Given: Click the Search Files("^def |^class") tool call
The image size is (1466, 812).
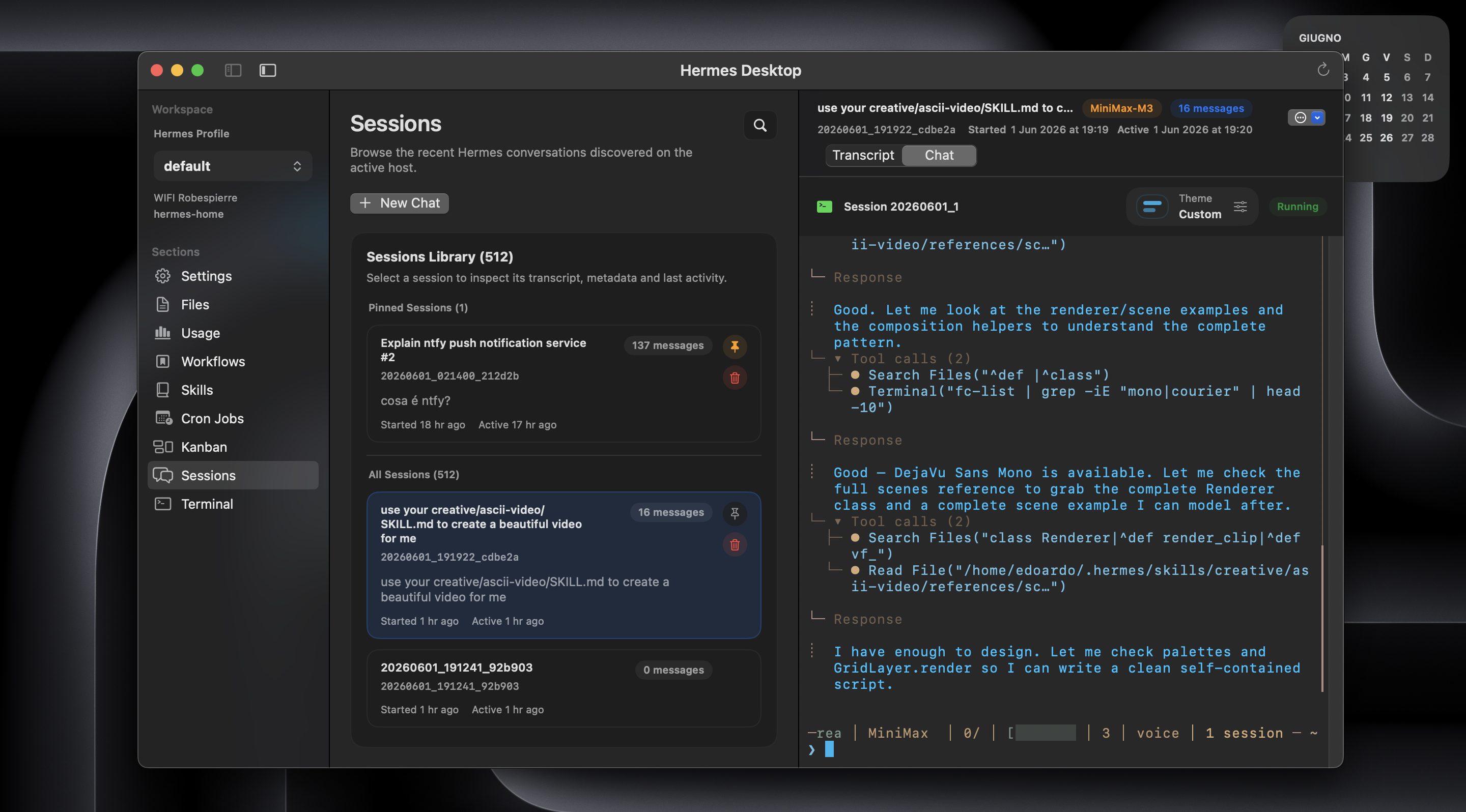Looking at the screenshot, I should coord(989,375).
